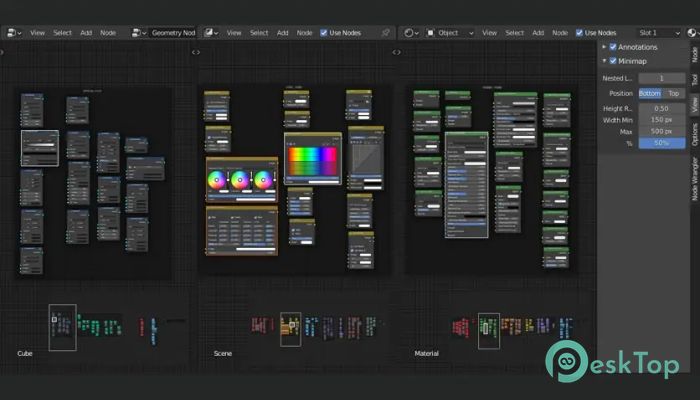Open Node menu in shader editor header
This screenshot has height=400, width=700.
pyautogui.click(x=560, y=33)
